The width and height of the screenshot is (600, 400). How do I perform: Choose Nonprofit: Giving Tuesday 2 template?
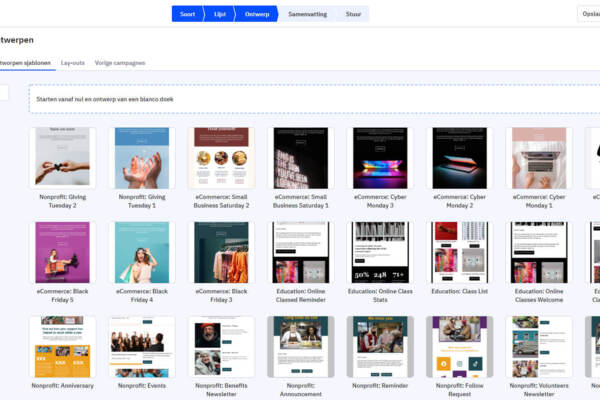tap(62, 158)
